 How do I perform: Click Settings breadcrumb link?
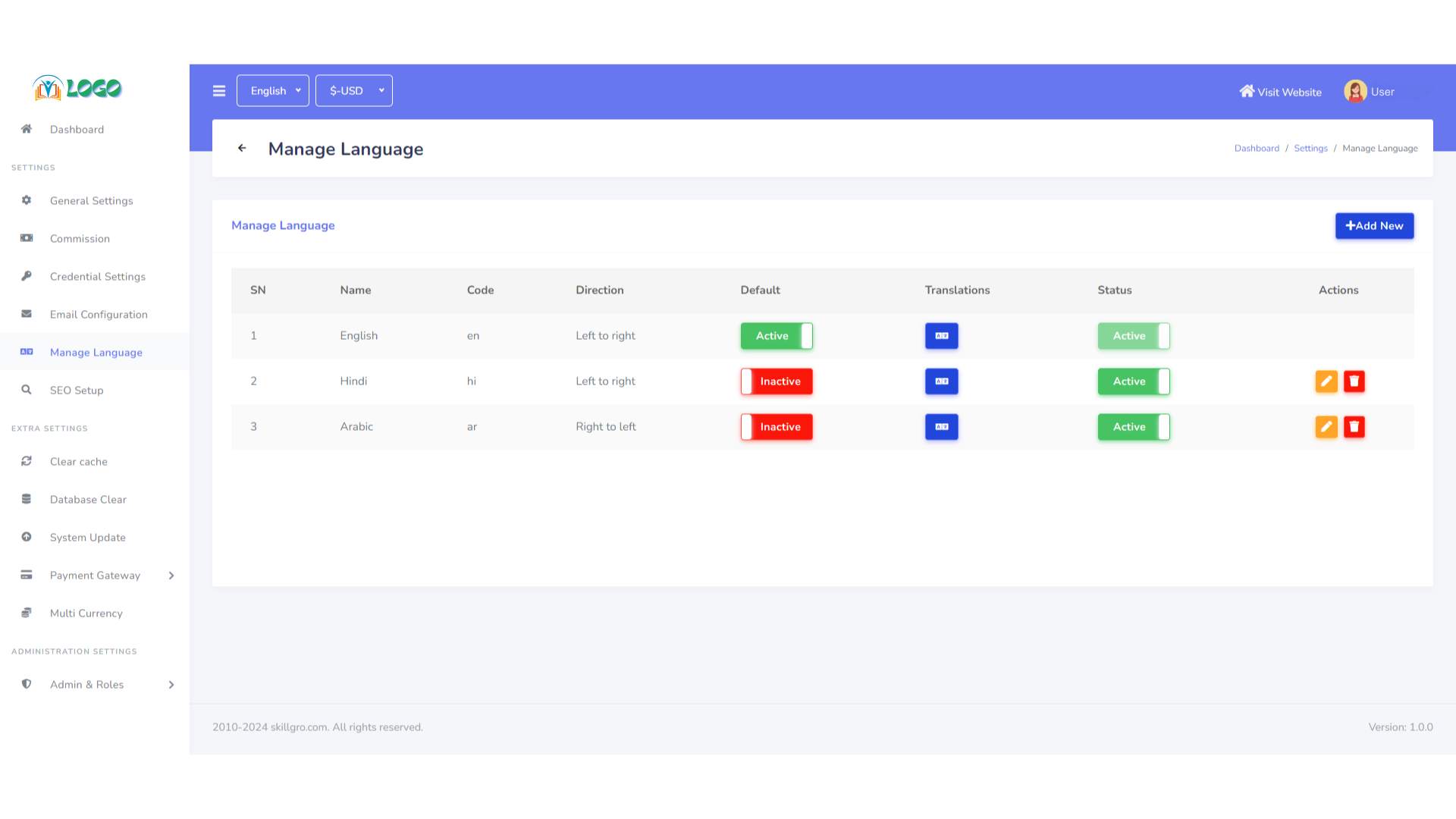[1310, 149]
